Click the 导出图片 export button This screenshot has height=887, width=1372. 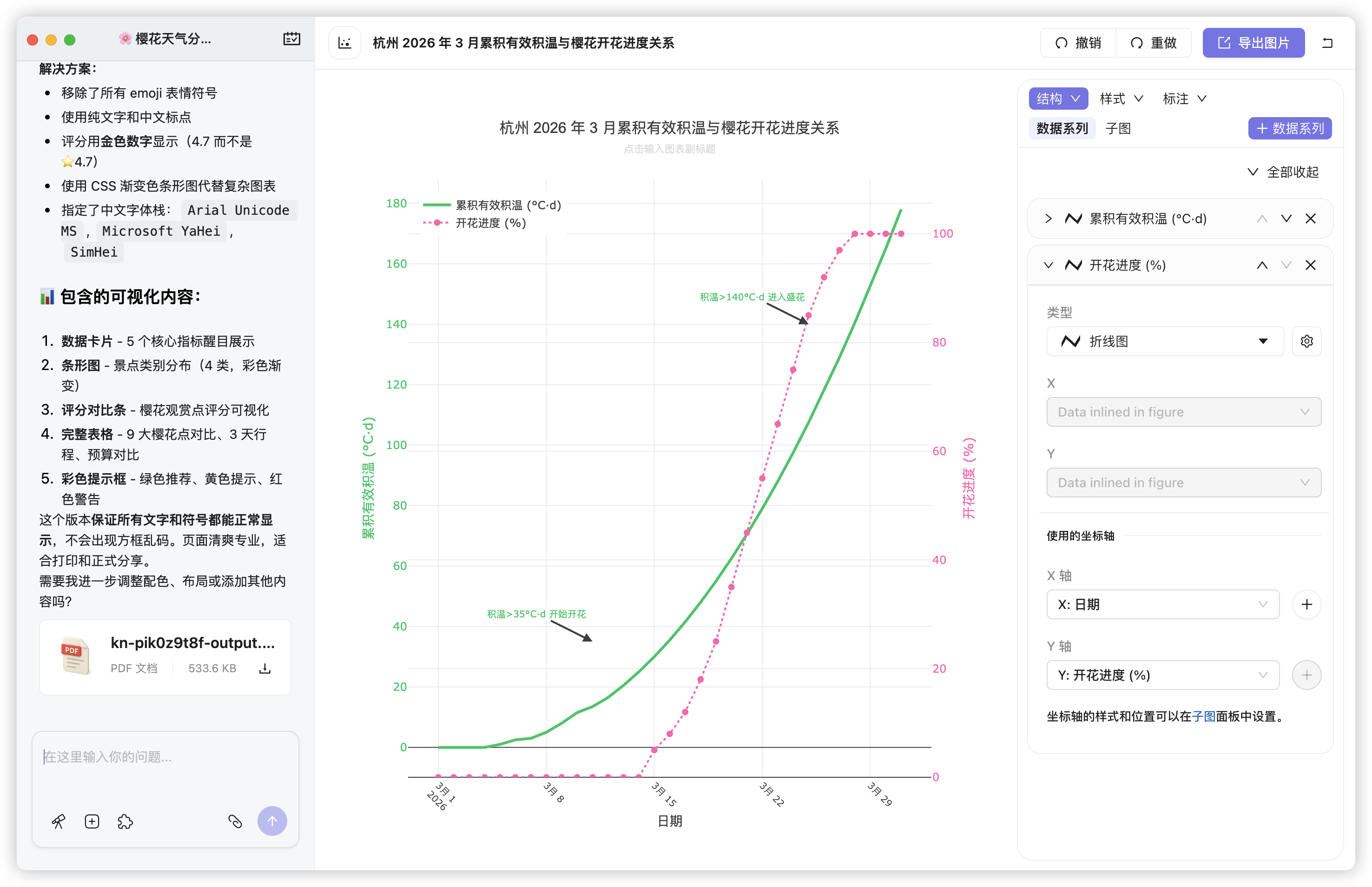(x=1253, y=43)
